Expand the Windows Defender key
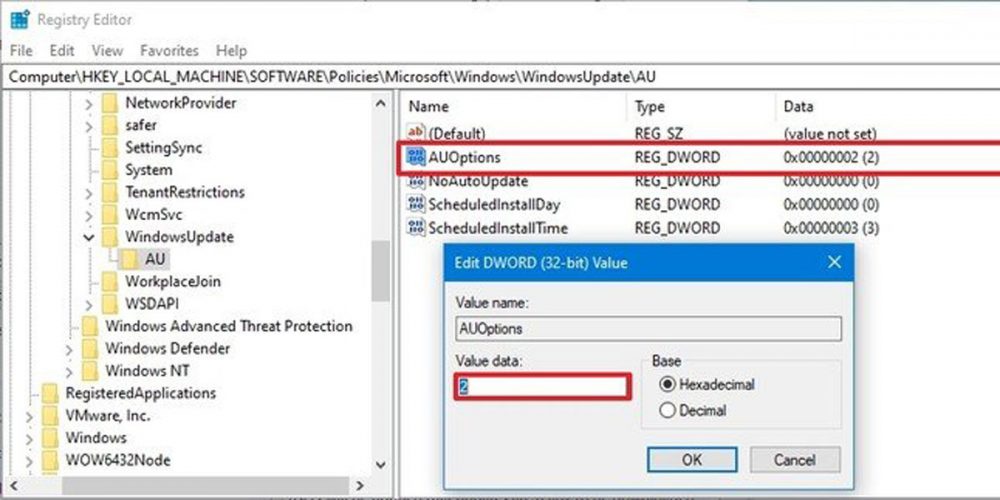The height and width of the screenshot is (500, 1000). coord(68,349)
